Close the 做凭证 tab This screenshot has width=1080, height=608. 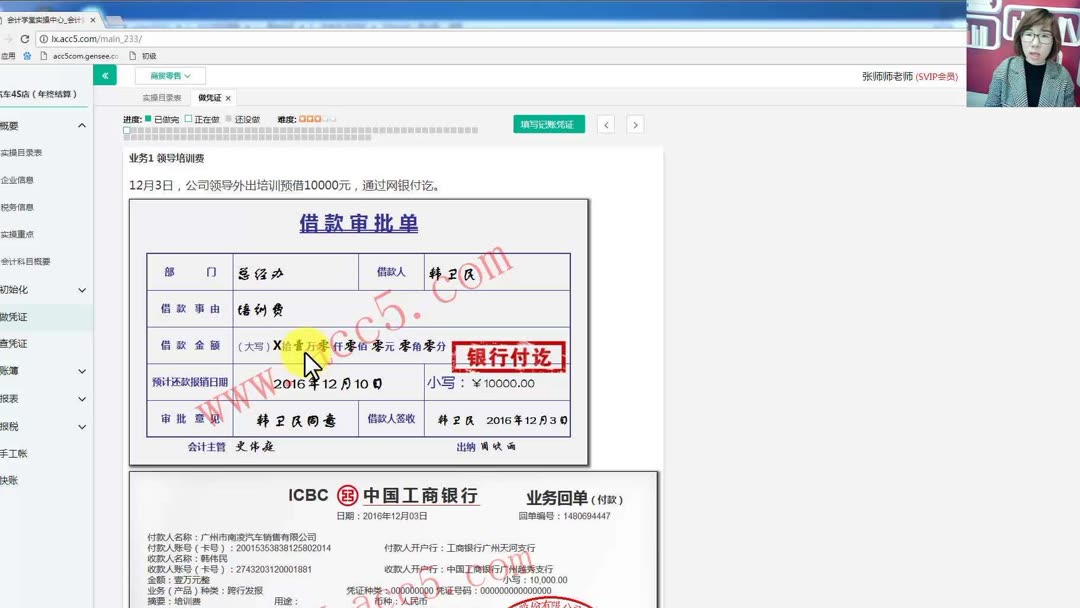click(x=227, y=98)
